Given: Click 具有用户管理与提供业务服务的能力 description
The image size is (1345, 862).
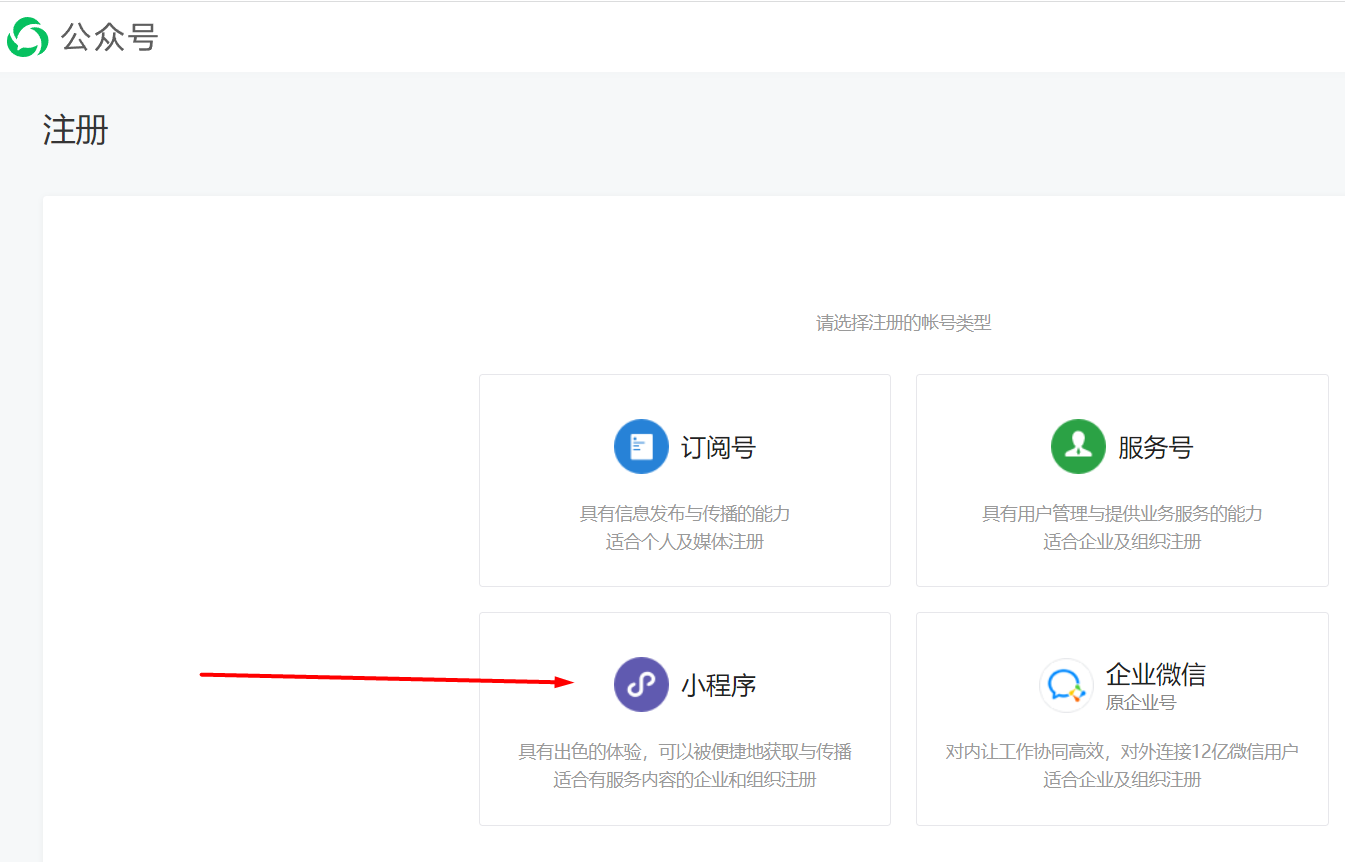Looking at the screenshot, I should tap(1122, 514).
